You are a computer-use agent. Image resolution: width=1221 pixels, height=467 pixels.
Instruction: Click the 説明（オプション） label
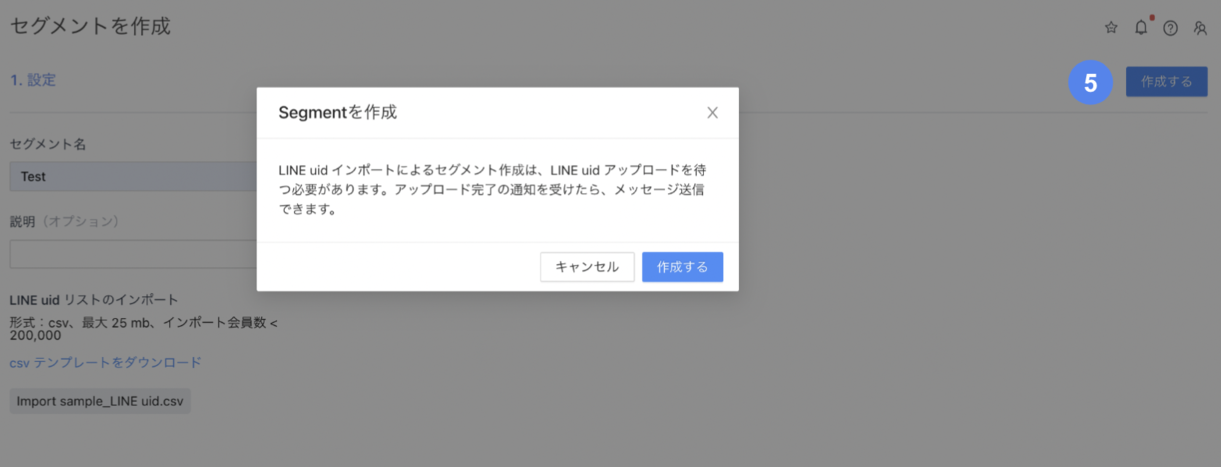(x=64, y=221)
